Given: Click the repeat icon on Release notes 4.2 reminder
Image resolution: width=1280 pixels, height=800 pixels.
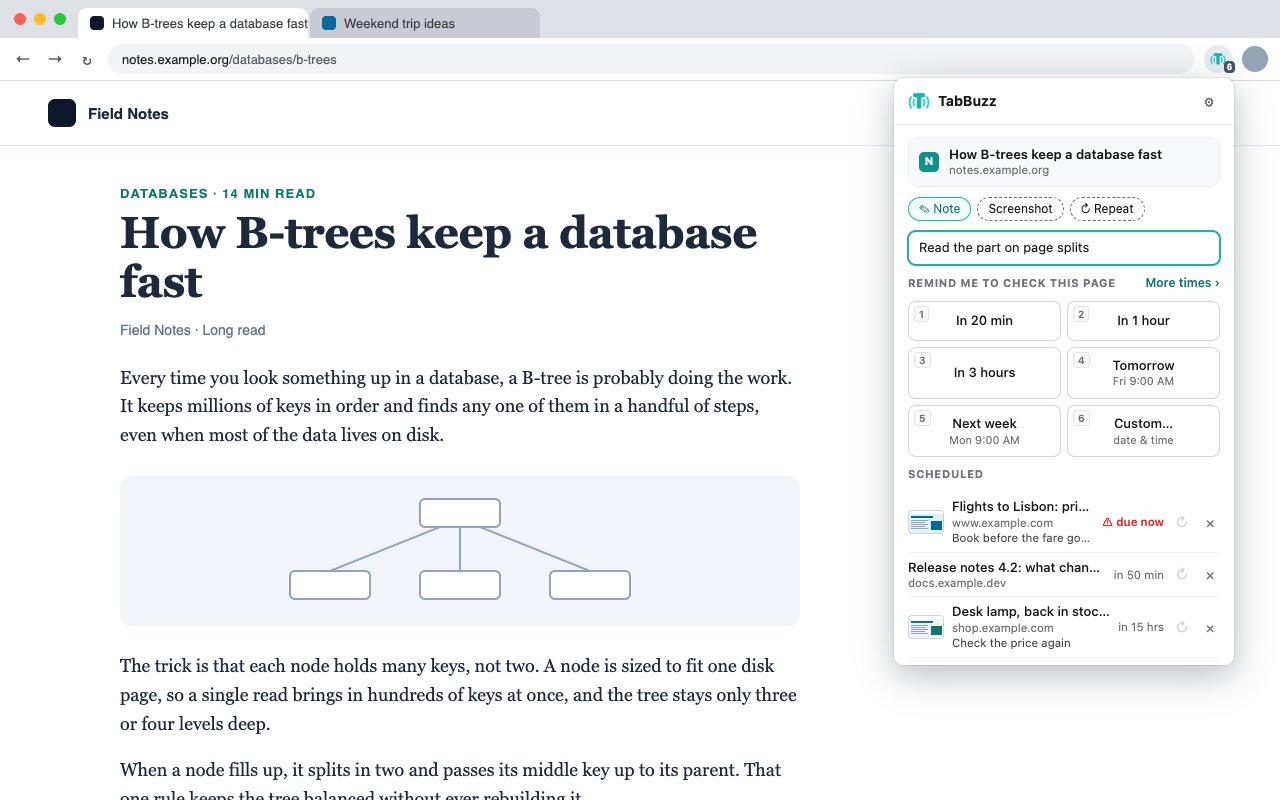Looking at the screenshot, I should 1182,575.
